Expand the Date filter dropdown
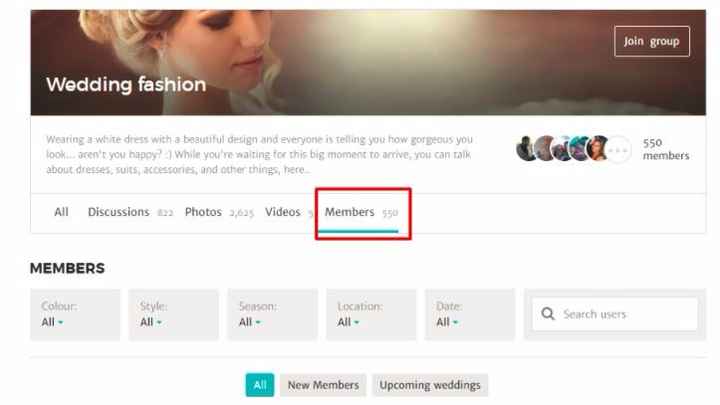This screenshot has width=720, height=405. coord(470,314)
